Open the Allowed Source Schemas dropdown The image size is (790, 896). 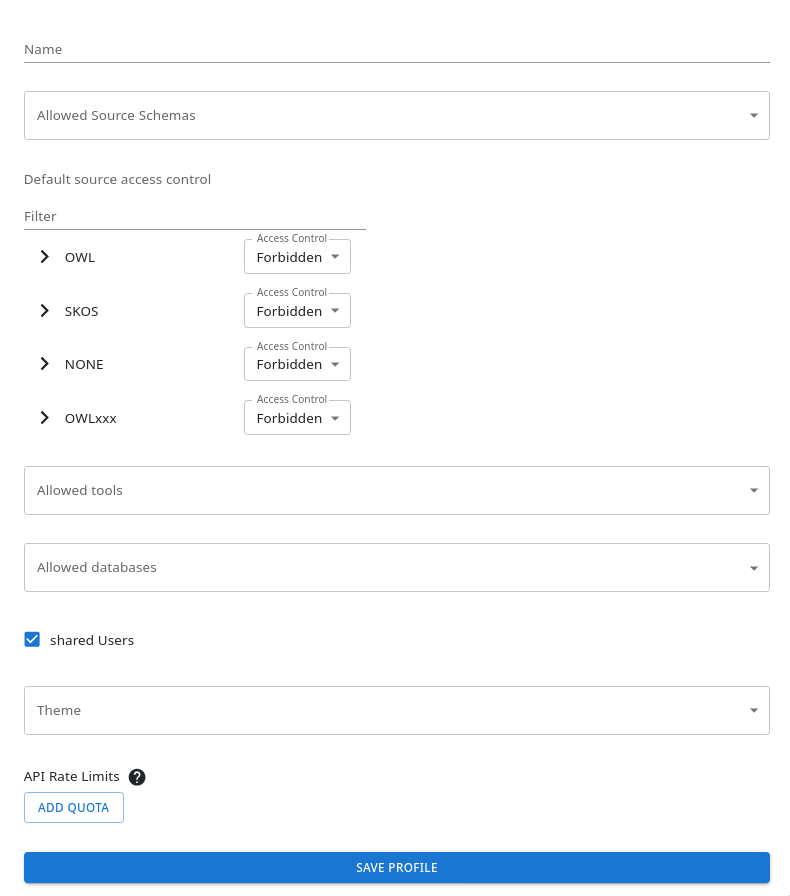[397, 115]
